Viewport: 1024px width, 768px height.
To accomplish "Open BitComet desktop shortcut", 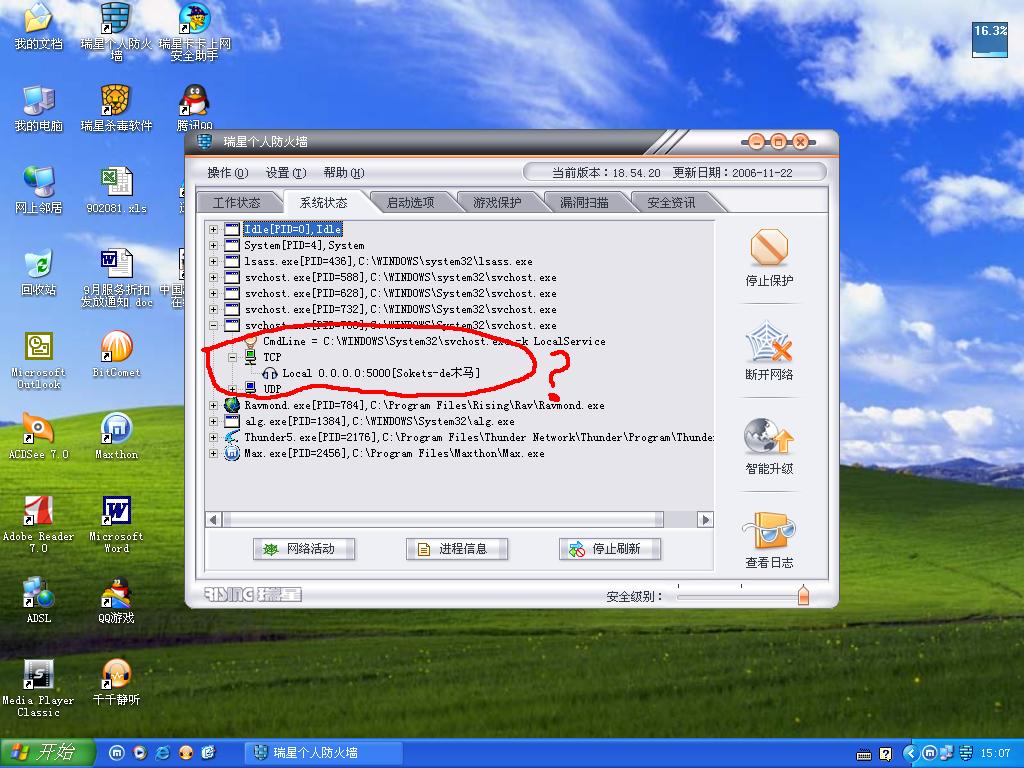I will coord(116,355).
